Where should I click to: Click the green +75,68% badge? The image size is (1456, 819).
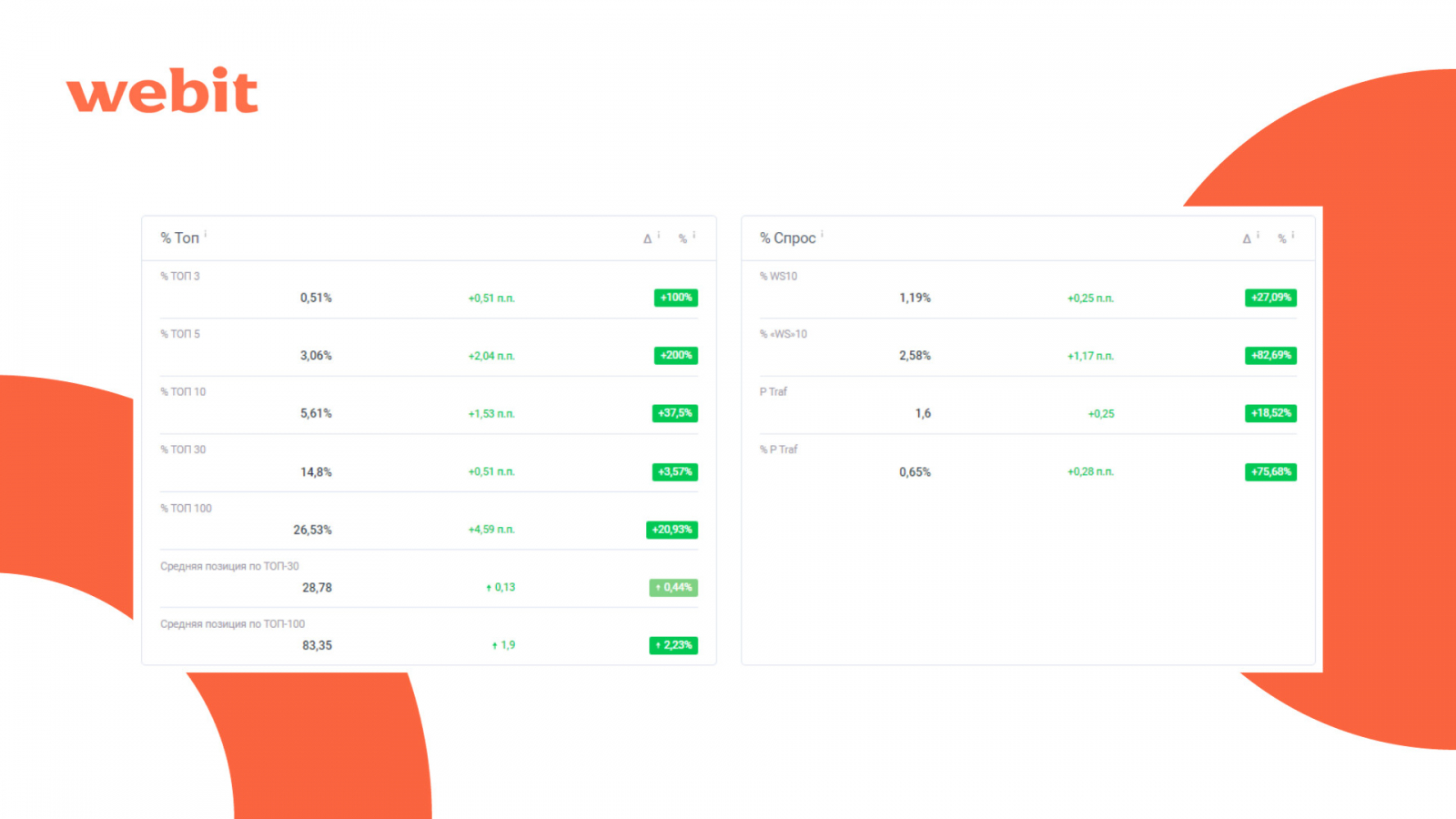pos(1270,471)
